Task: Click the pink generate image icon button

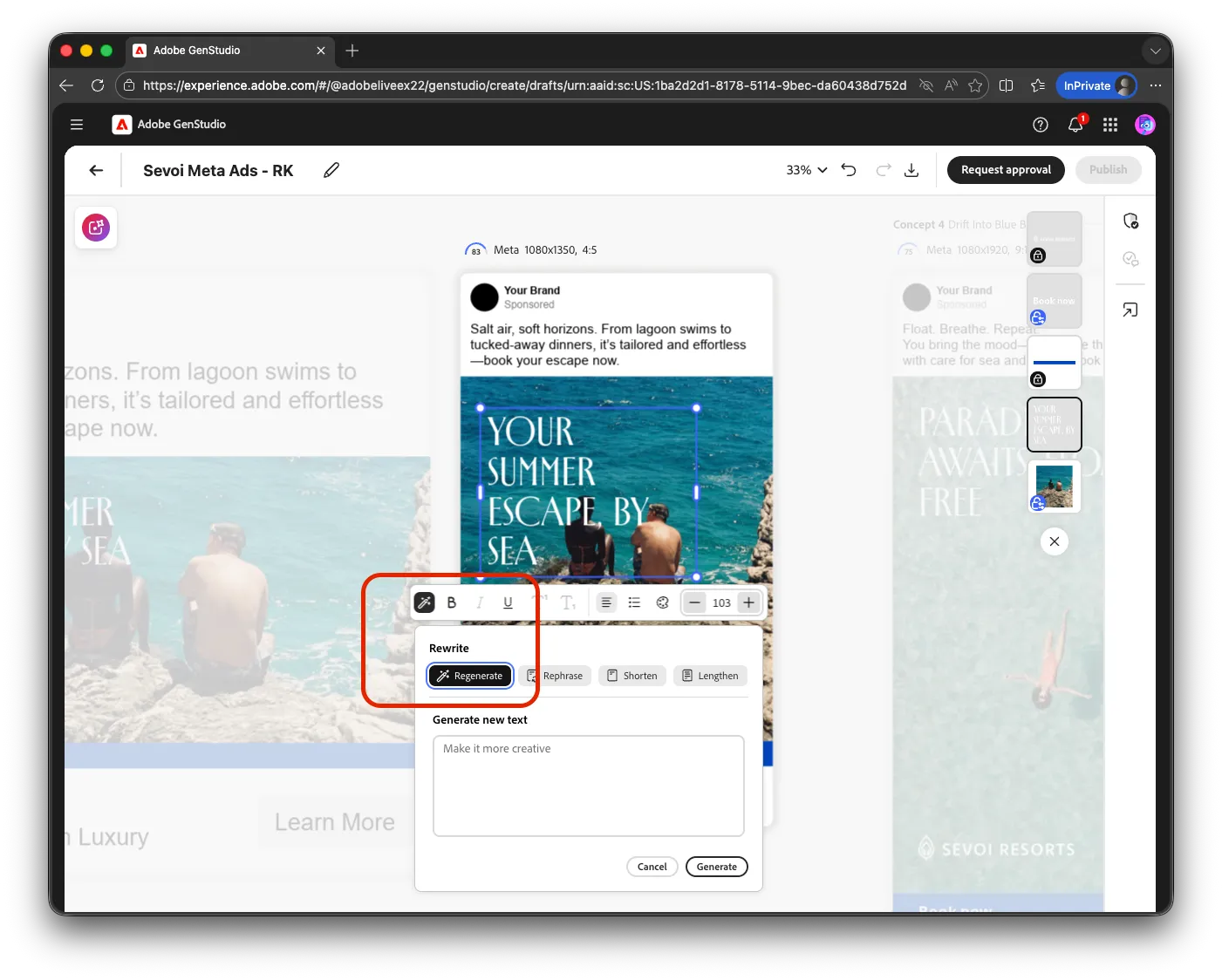Action: tap(96, 228)
